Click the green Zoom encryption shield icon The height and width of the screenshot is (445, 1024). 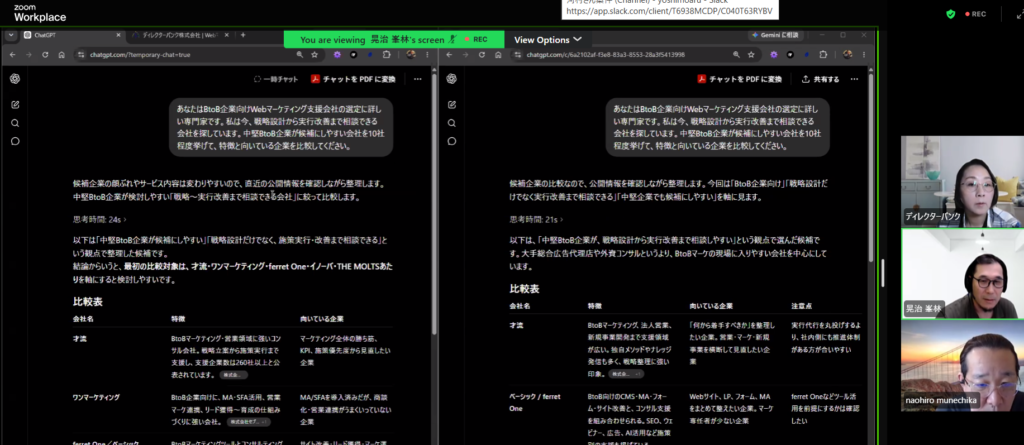950,14
